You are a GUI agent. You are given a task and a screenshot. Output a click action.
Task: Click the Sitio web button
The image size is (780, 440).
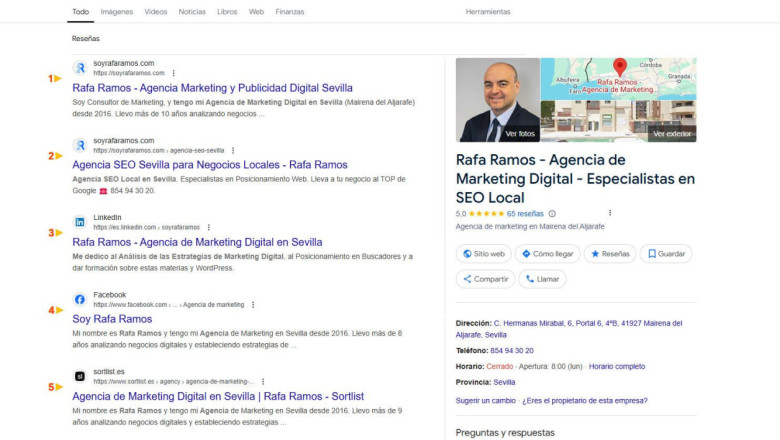[x=484, y=254]
